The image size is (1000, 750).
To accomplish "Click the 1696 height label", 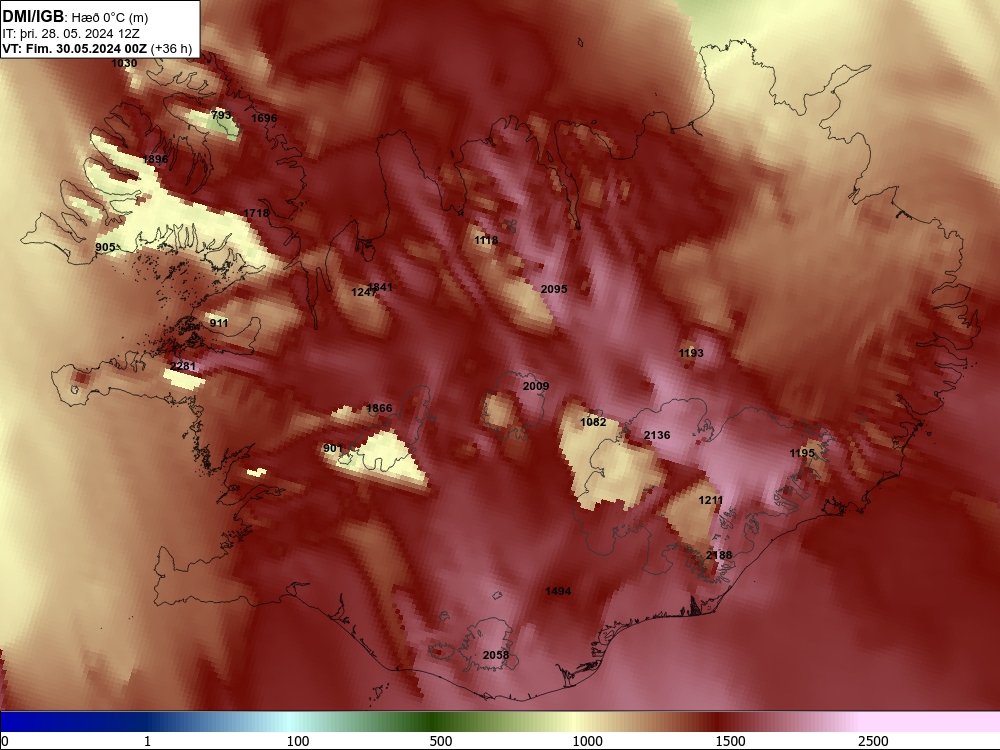I will pos(264,118).
